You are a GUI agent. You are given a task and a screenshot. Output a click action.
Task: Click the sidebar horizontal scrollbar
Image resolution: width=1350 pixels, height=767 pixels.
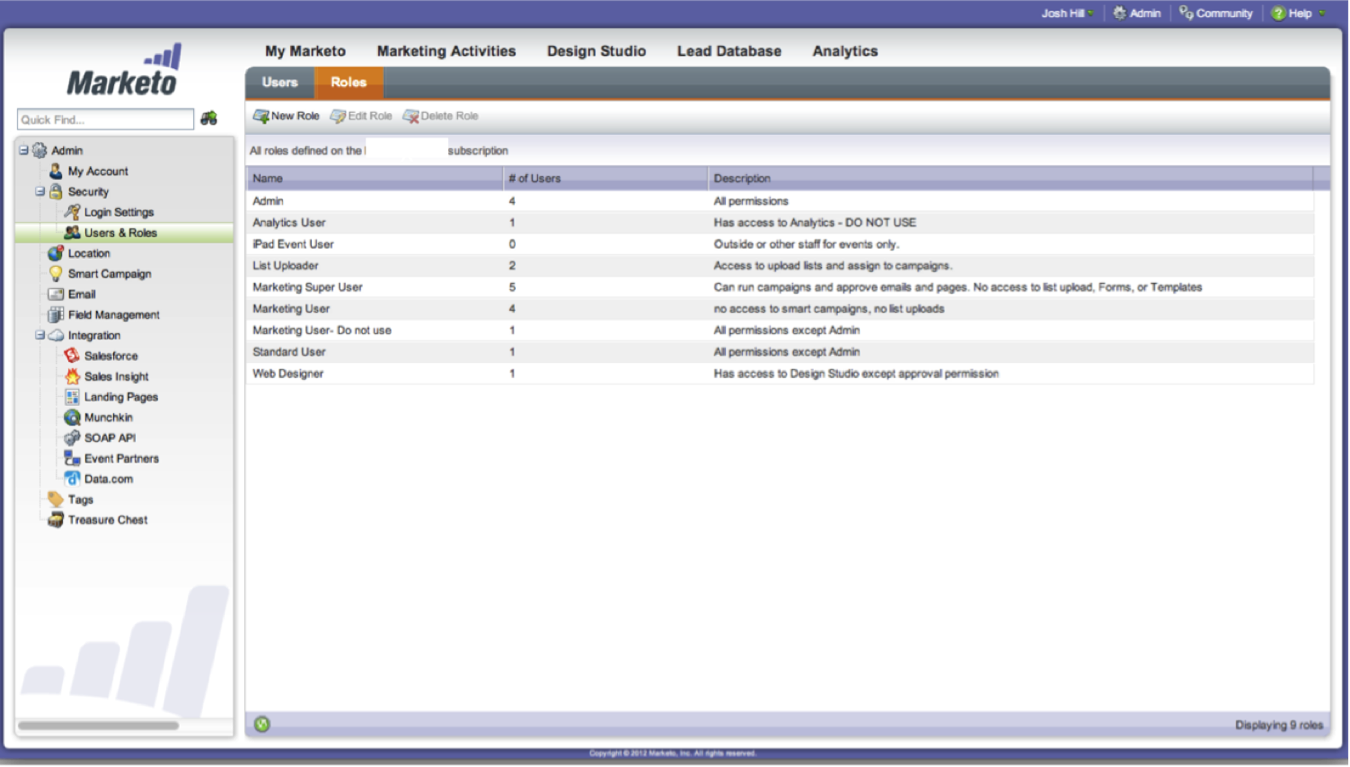[98, 725]
